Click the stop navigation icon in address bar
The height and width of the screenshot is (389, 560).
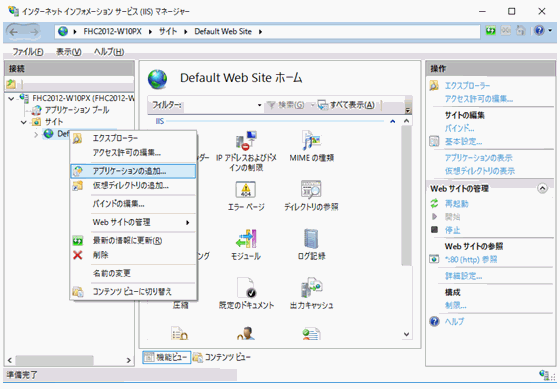[506, 31]
